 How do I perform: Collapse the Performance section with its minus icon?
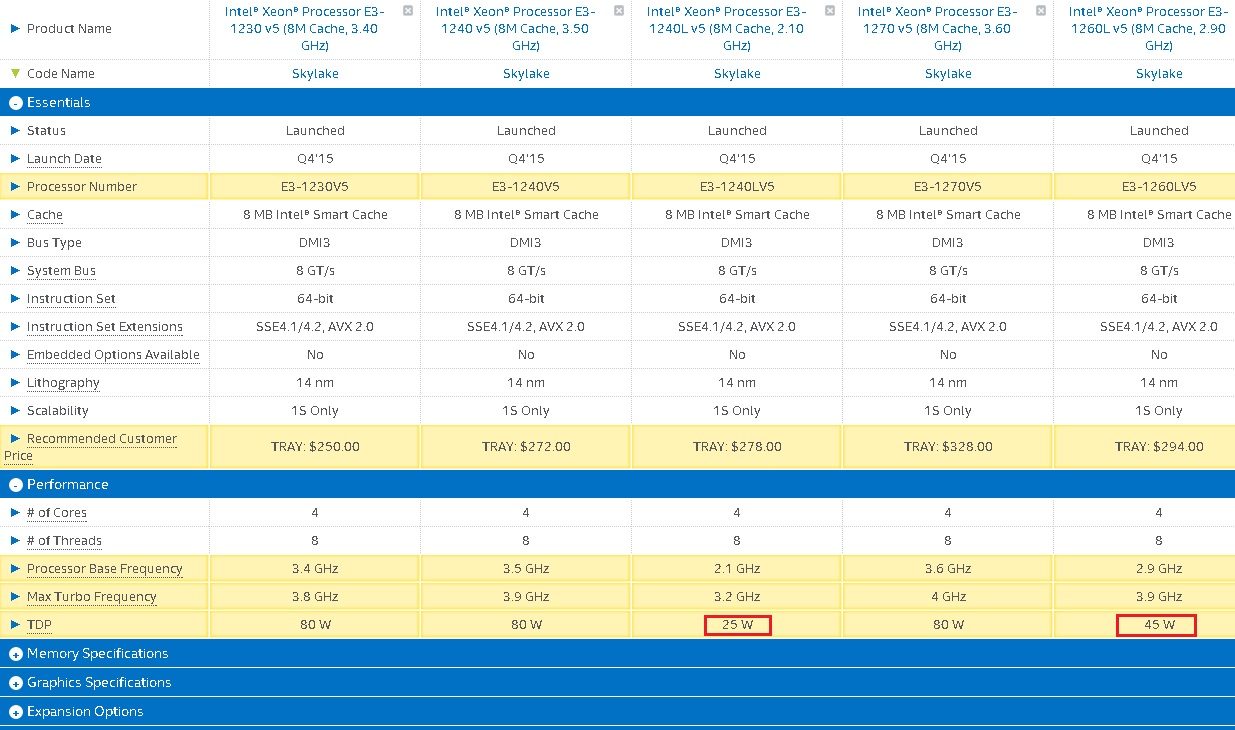(15, 485)
